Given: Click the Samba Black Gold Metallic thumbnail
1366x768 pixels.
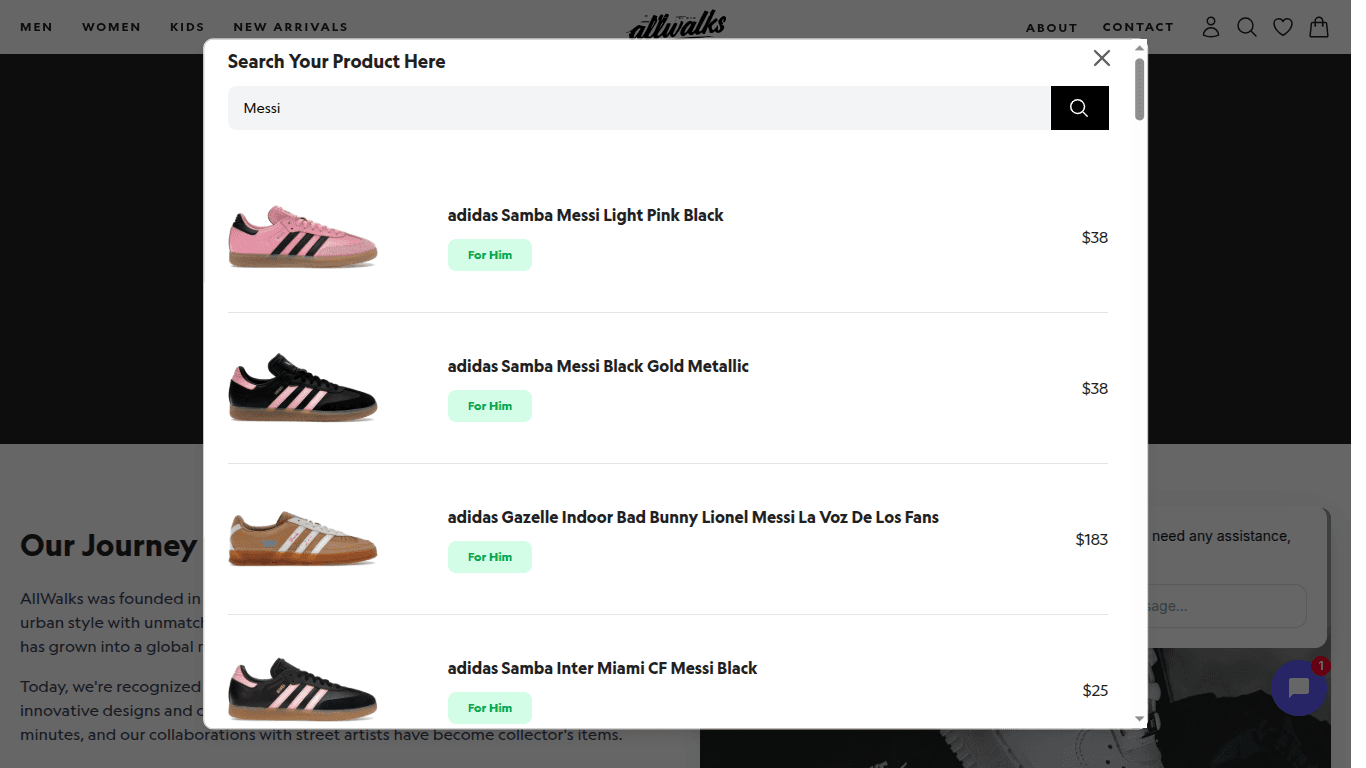Looking at the screenshot, I should point(303,388).
